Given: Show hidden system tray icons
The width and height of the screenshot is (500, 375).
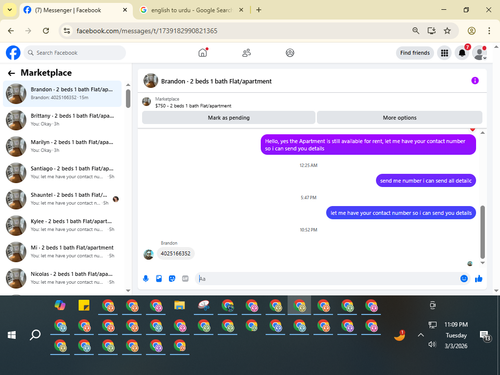Looking at the screenshot, I should 421,335.
